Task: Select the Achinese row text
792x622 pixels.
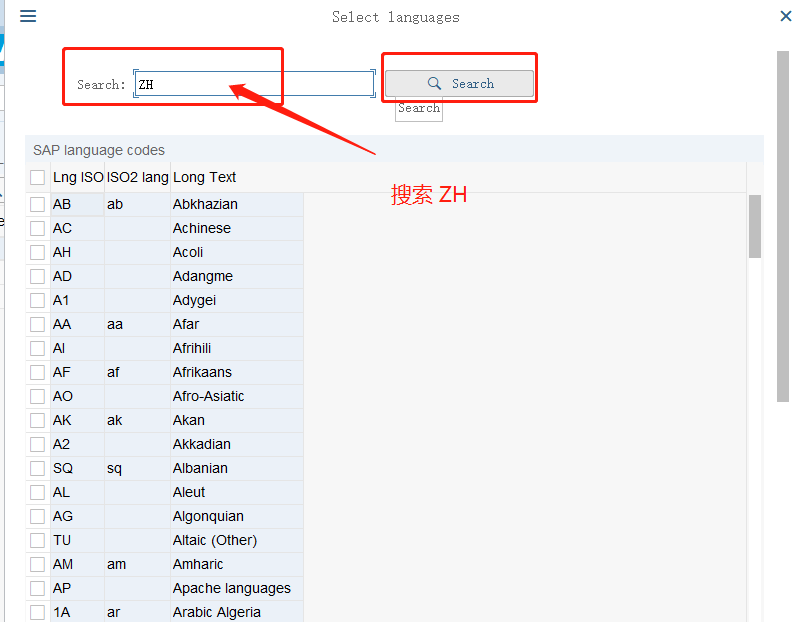Action: (201, 228)
